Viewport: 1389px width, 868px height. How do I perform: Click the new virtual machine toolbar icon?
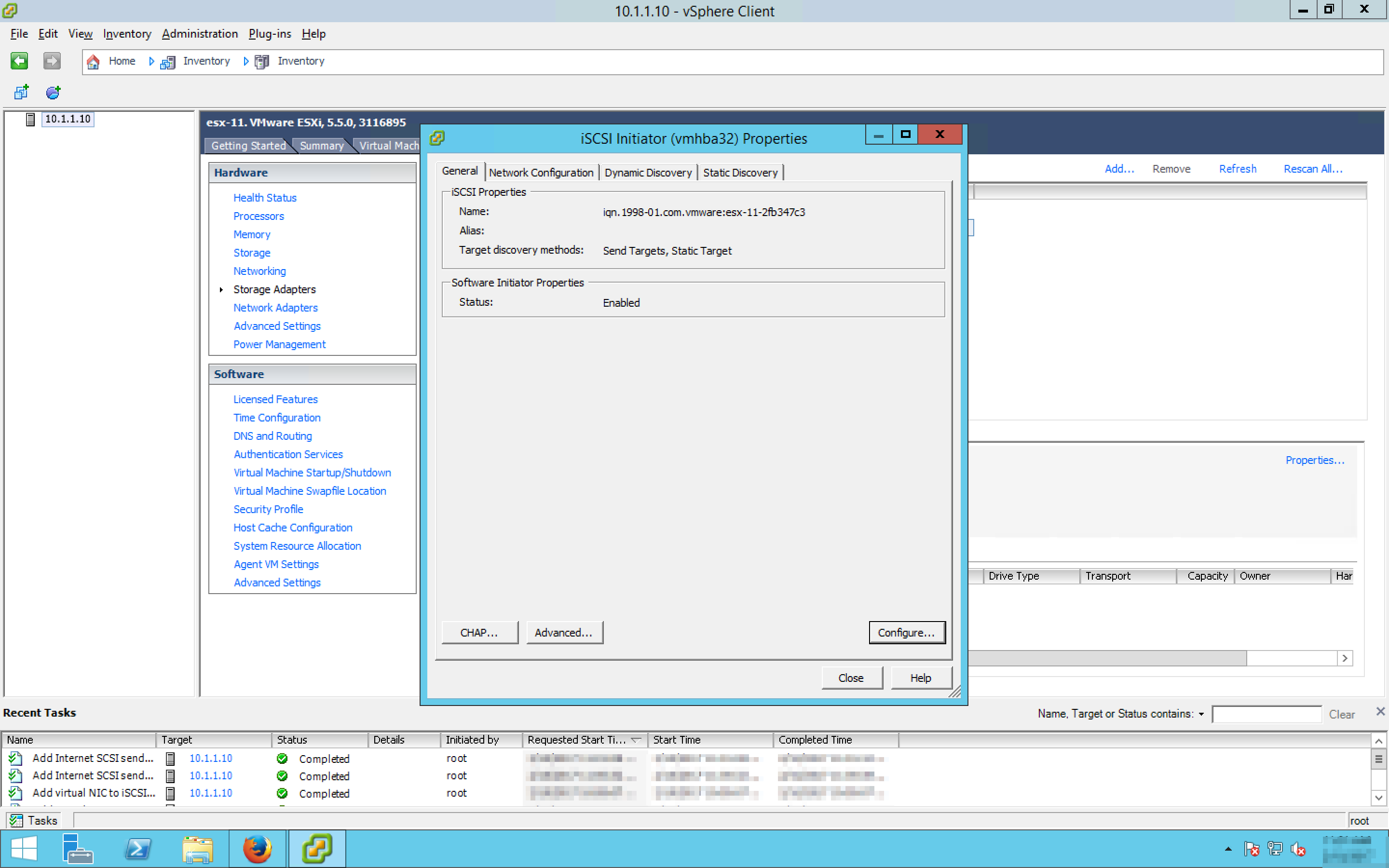(x=22, y=93)
